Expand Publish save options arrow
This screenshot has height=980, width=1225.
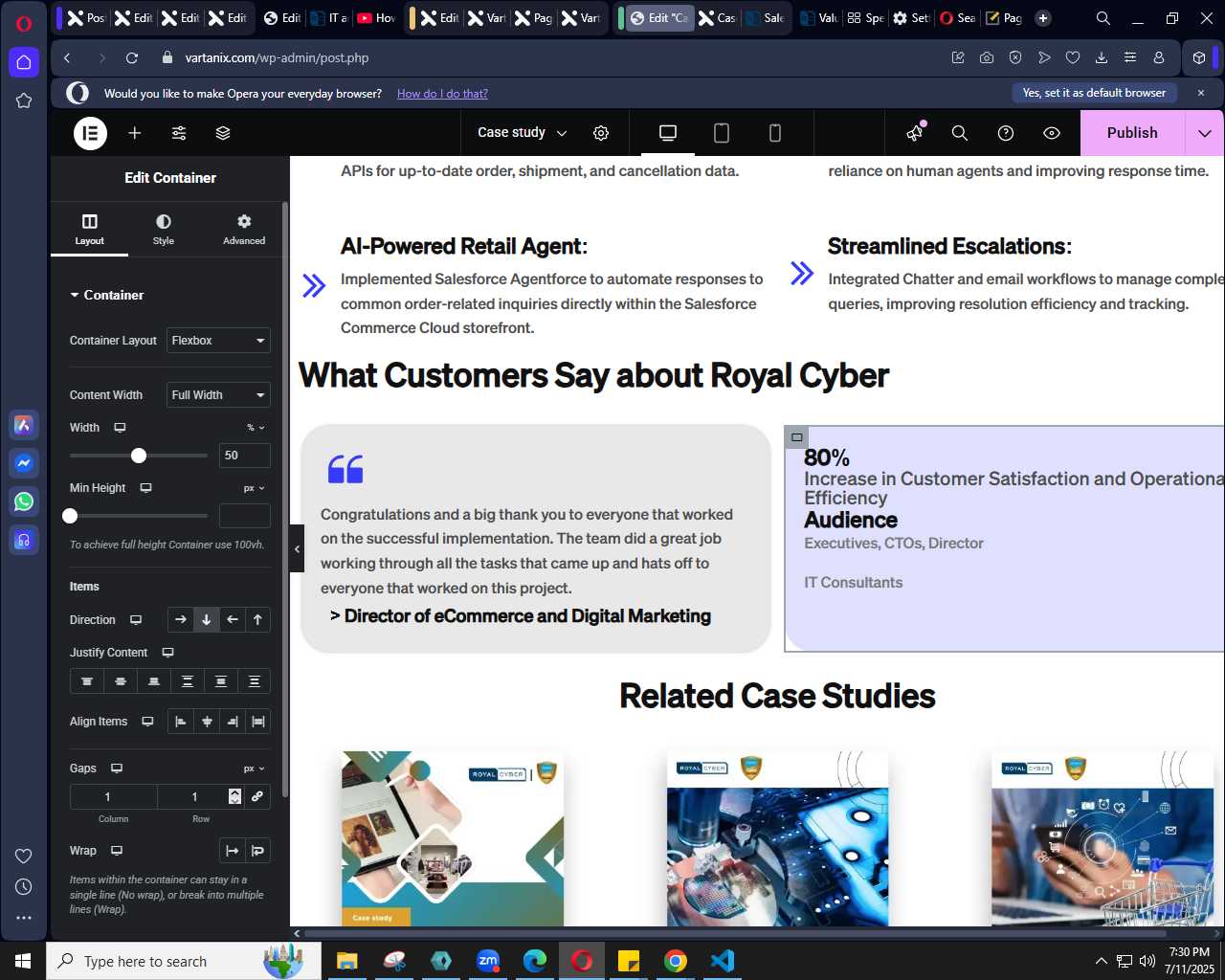point(1205,133)
